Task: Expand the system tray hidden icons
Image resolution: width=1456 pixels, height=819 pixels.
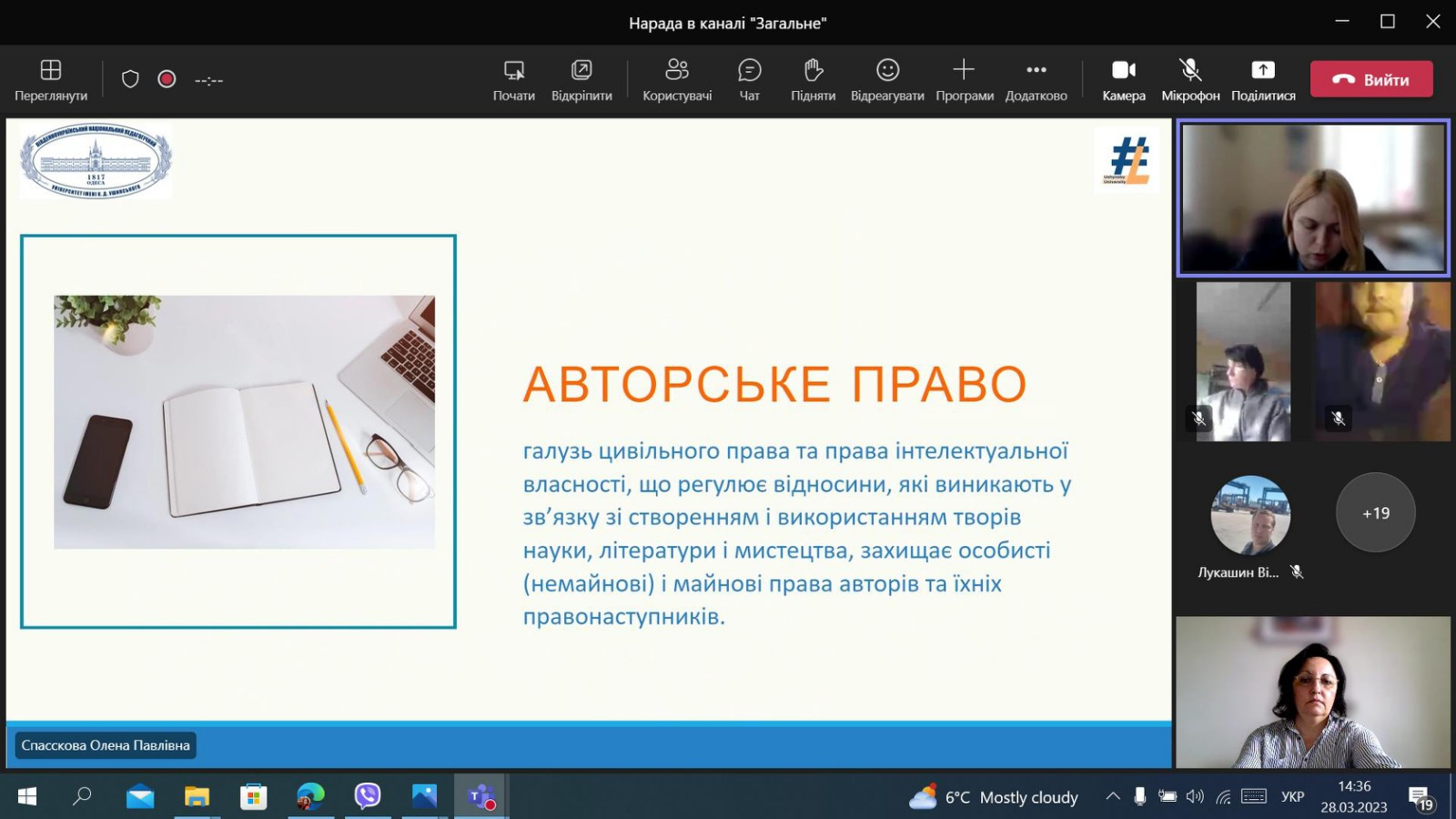Action: pos(1112,796)
